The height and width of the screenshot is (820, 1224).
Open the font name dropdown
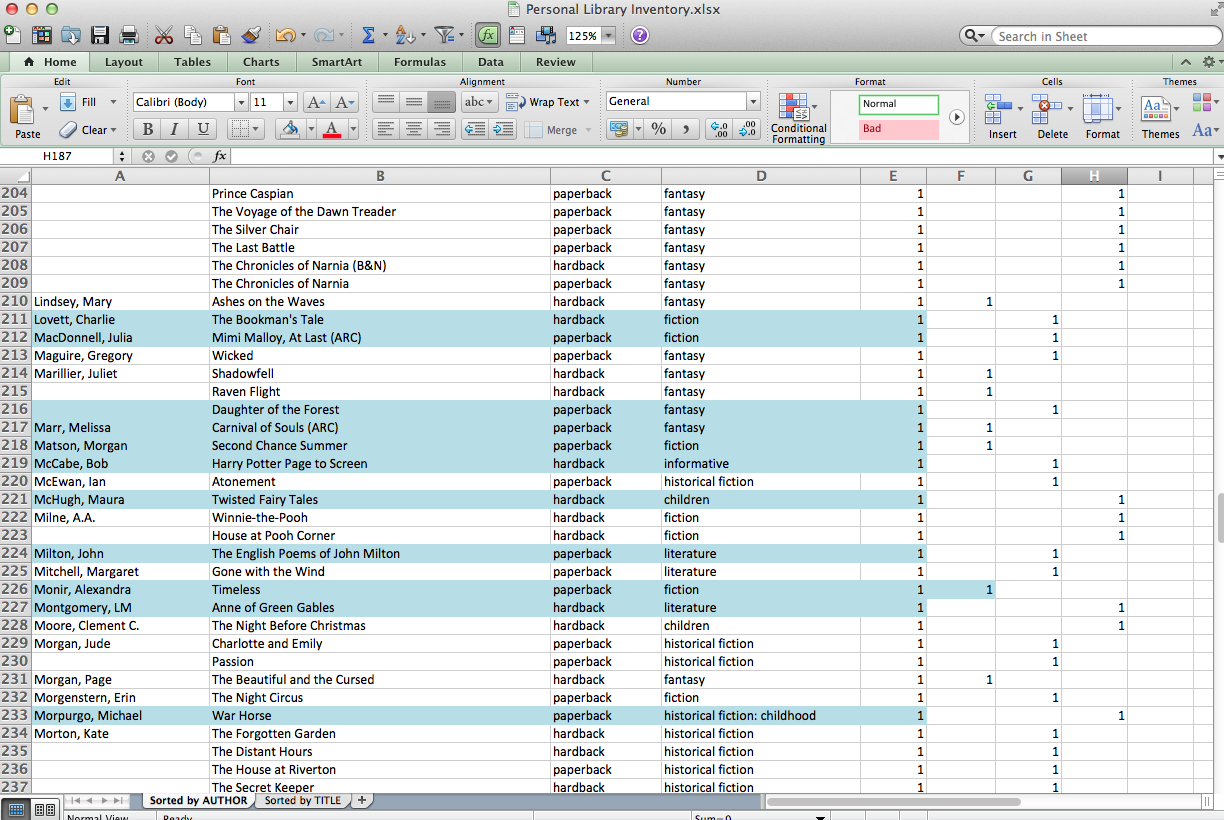(241, 102)
